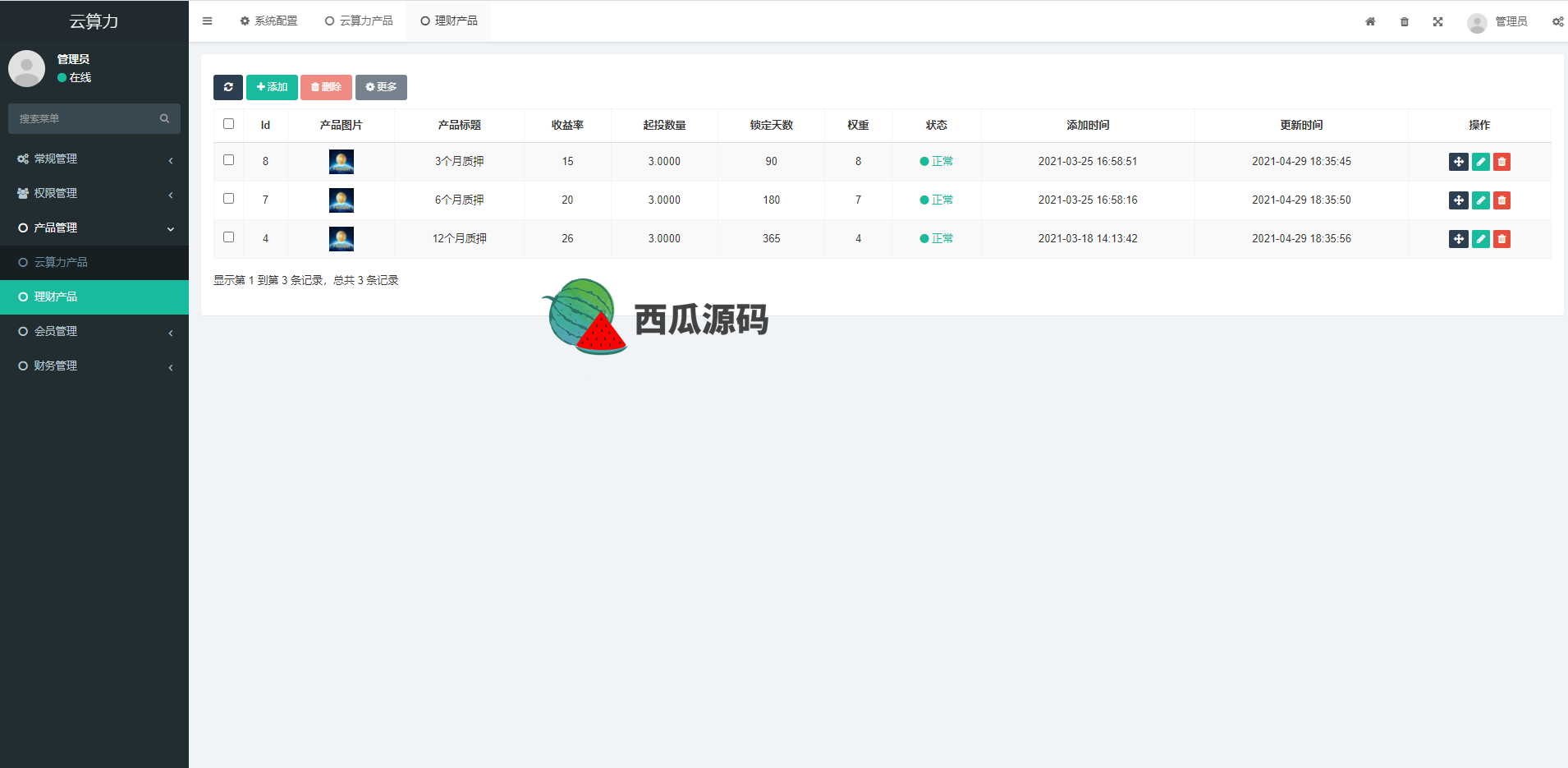
Task: Toggle the 正常 status of 3个月质押 row
Action: [x=937, y=162]
